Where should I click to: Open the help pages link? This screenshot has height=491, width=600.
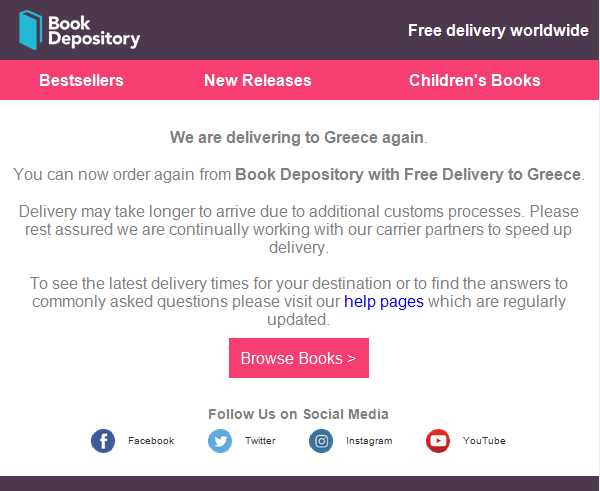coord(384,302)
